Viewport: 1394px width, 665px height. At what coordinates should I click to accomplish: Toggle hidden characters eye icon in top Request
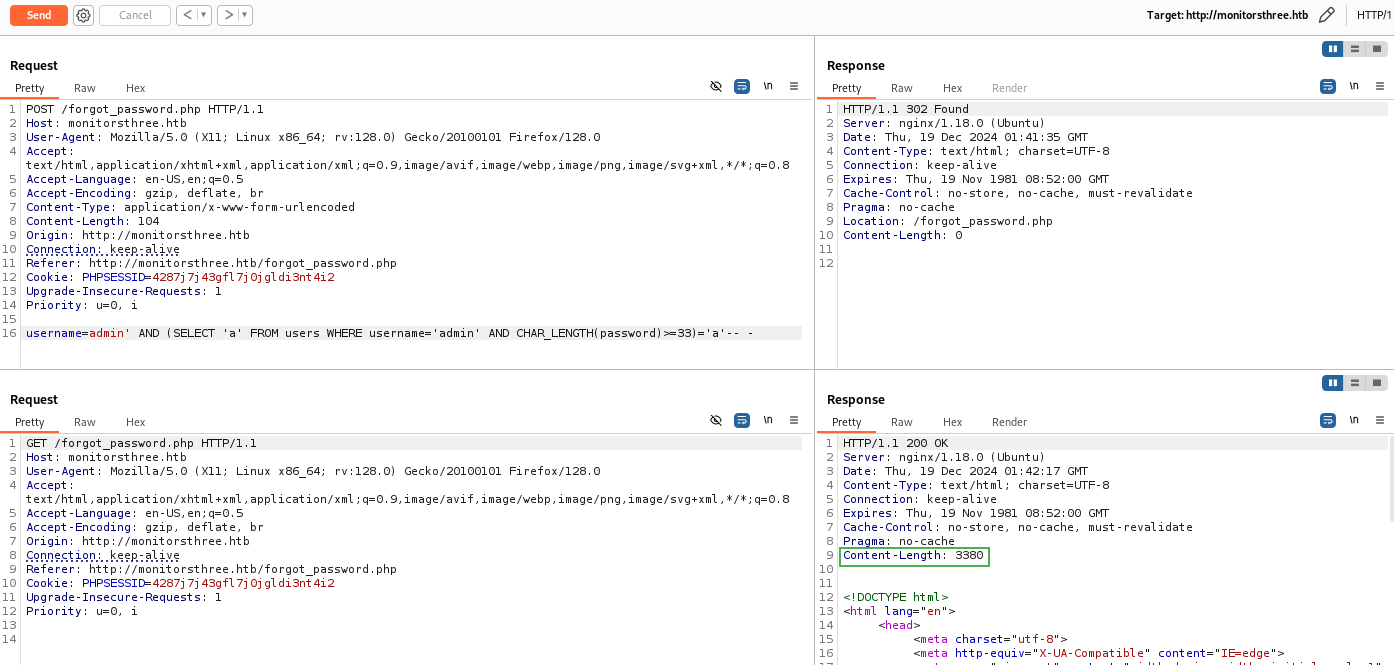(716, 87)
